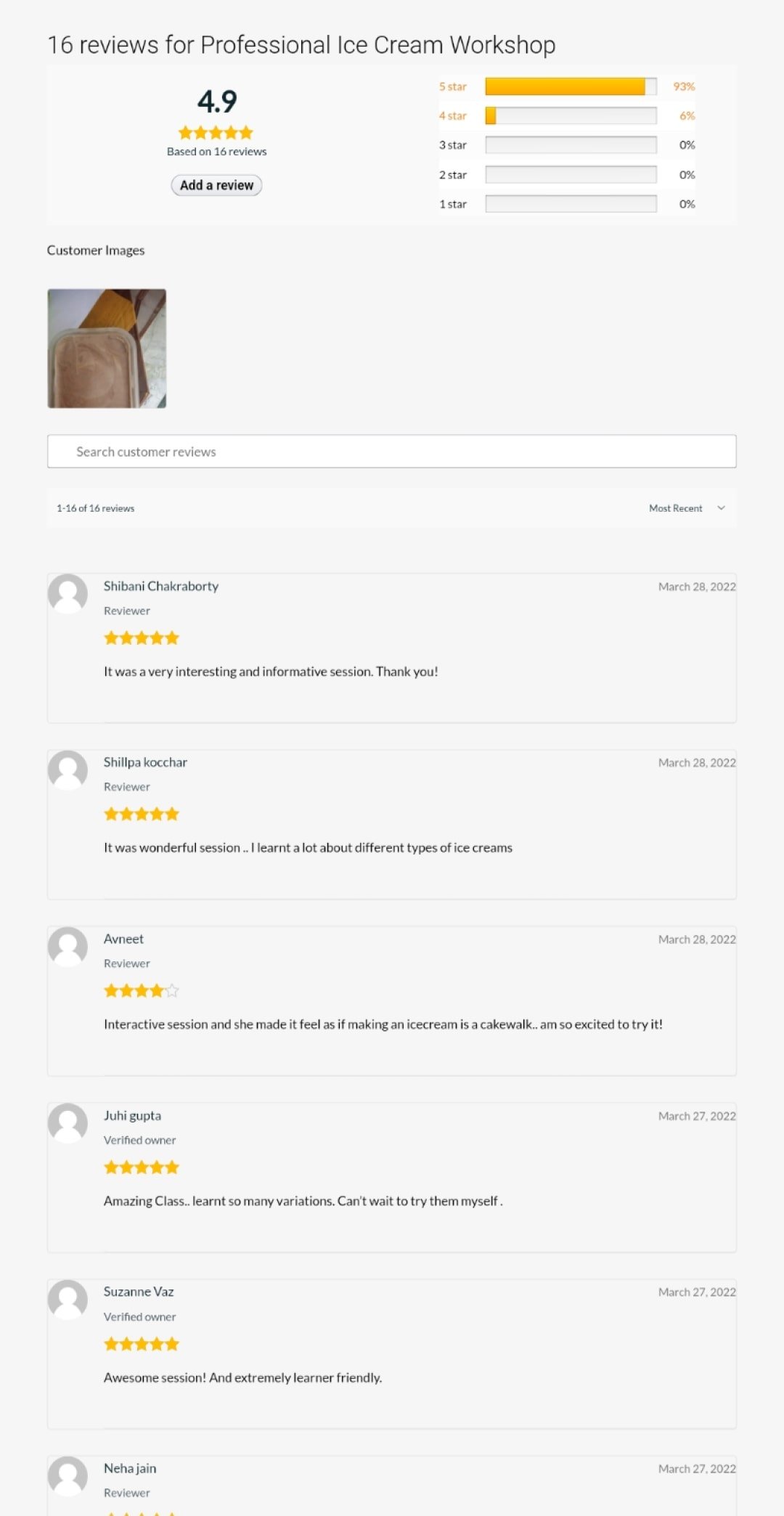The image size is (784, 1516).
Task: Click the 93% percentage link
Action: pos(684,86)
